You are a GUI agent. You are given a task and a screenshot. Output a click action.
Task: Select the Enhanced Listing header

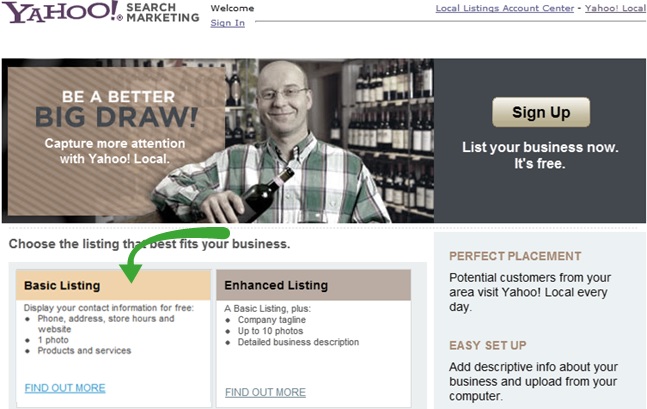tap(314, 285)
